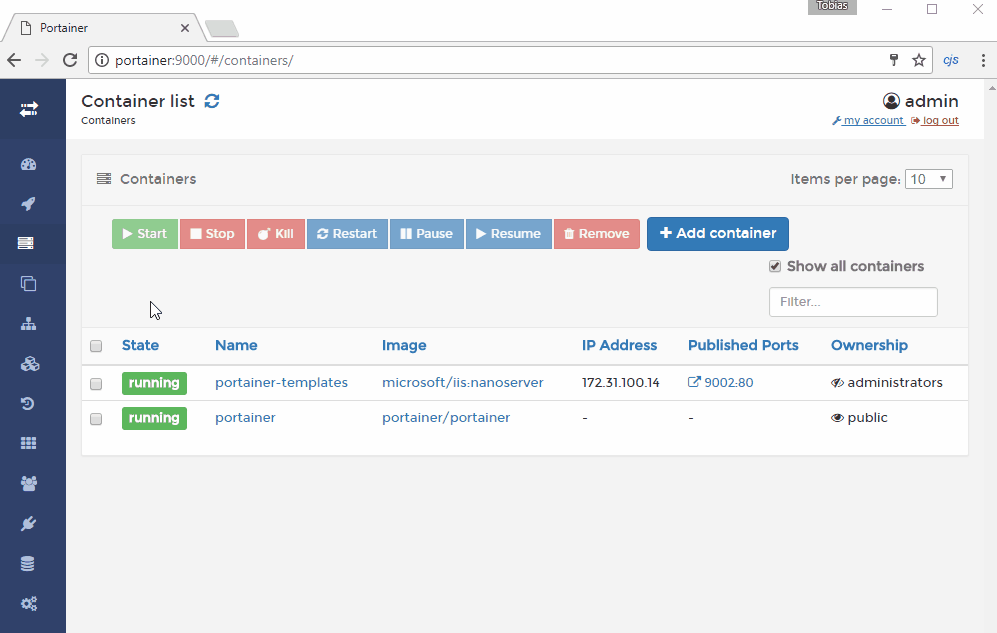Click the Add container button
Viewport: 997px width, 633px height.
click(717, 233)
